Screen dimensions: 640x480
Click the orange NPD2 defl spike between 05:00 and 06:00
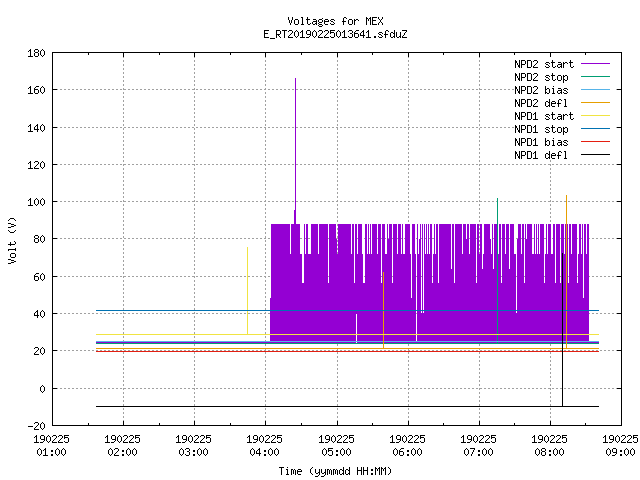pos(384,310)
